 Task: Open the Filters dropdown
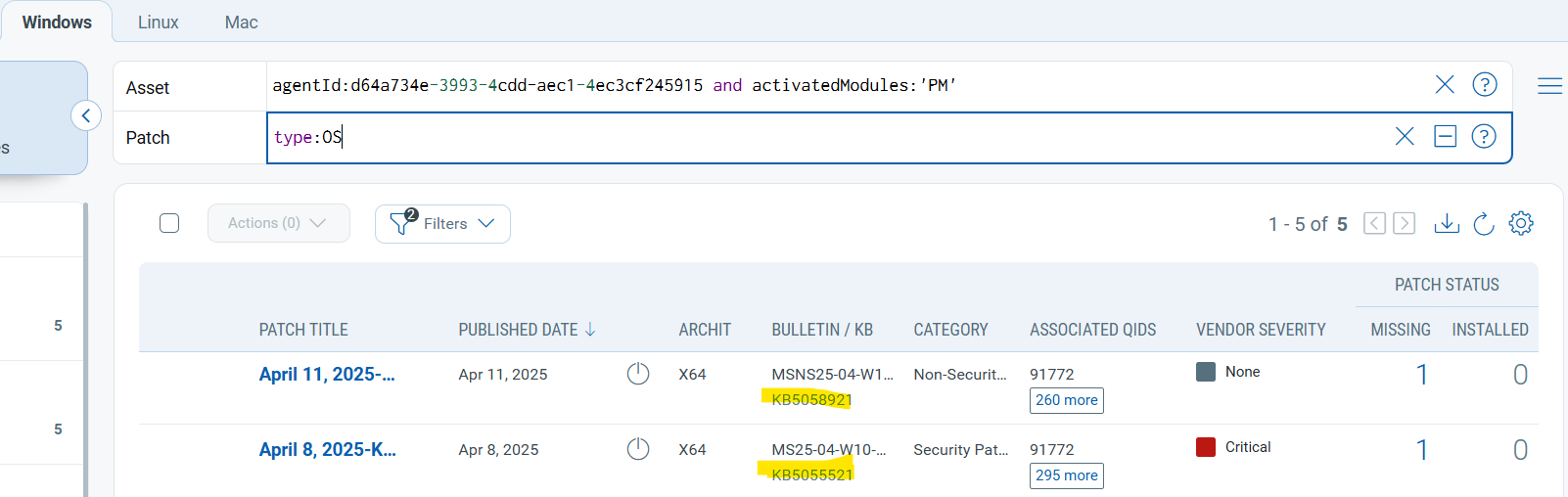442,224
